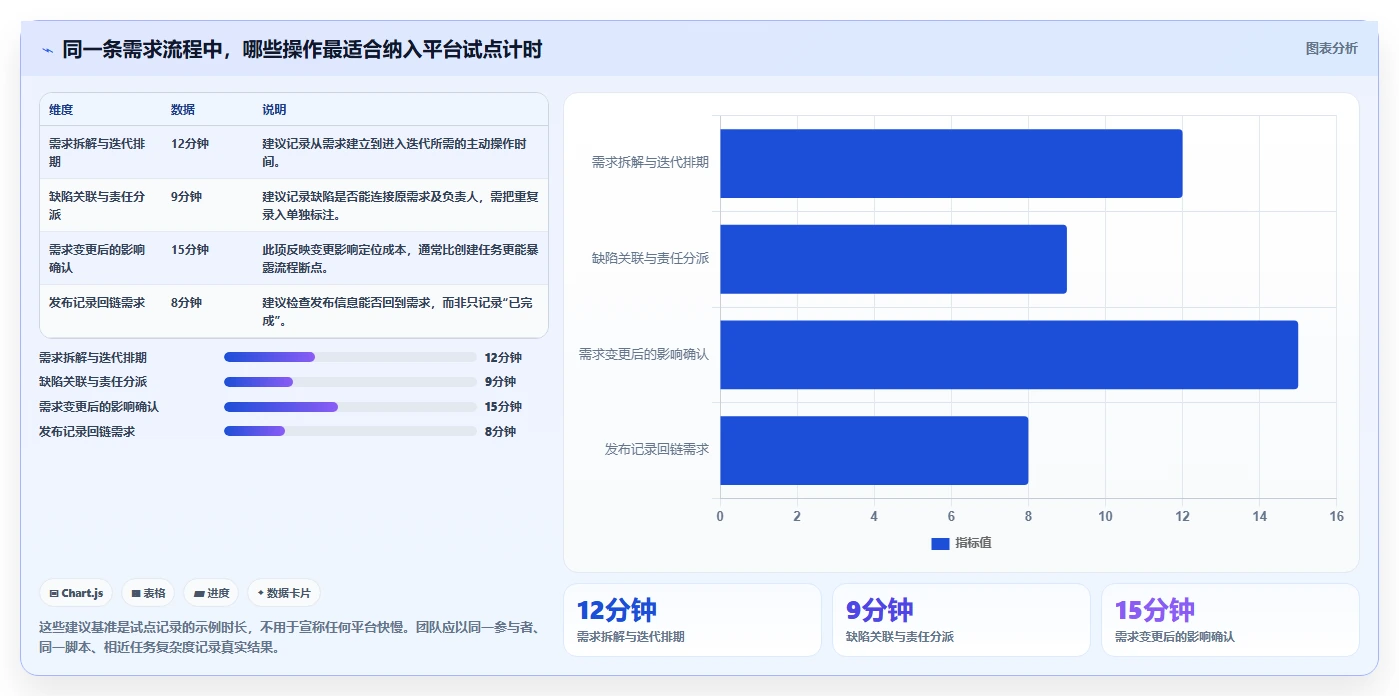The width and height of the screenshot is (1399, 696).
Task: Click the y-axis label 需求变更后的影响确认
Action: [x=644, y=354]
